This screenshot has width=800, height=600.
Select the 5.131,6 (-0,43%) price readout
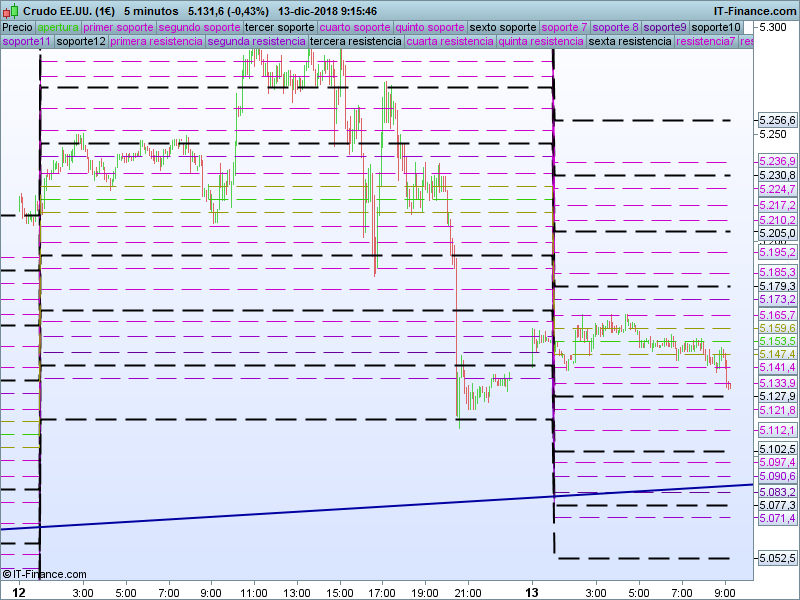pos(228,11)
